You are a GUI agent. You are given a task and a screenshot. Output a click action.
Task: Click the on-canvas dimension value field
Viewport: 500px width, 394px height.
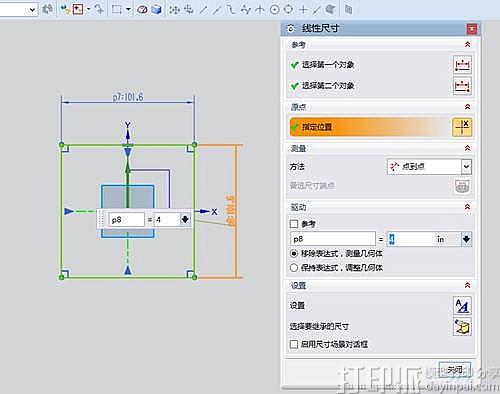[x=167, y=220]
